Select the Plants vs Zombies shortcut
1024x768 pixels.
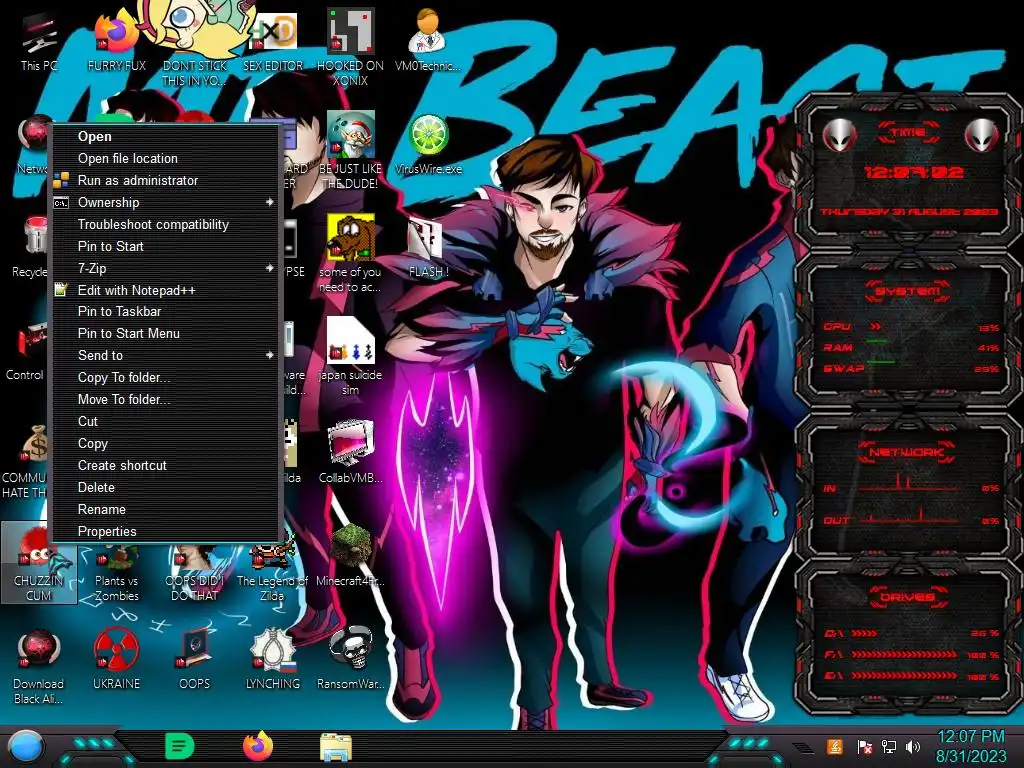(116, 573)
